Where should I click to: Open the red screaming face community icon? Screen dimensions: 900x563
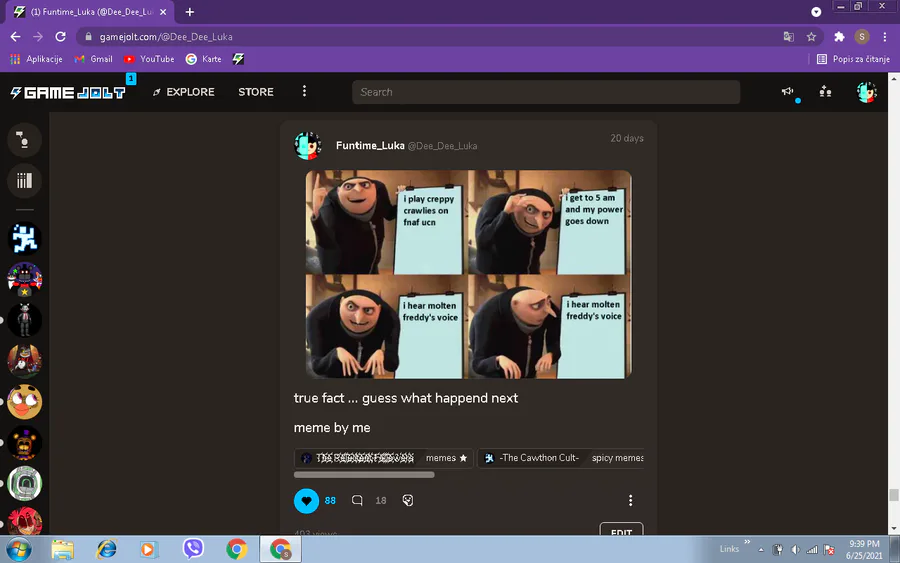24,521
